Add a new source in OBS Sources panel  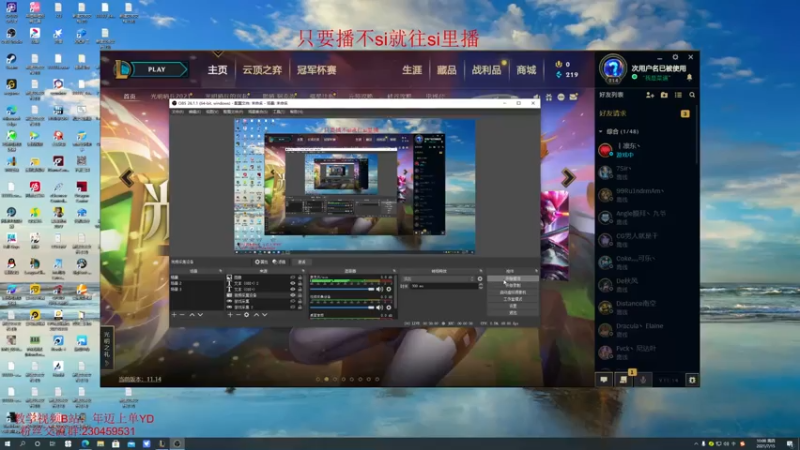pyautogui.click(x=230, y=315)
